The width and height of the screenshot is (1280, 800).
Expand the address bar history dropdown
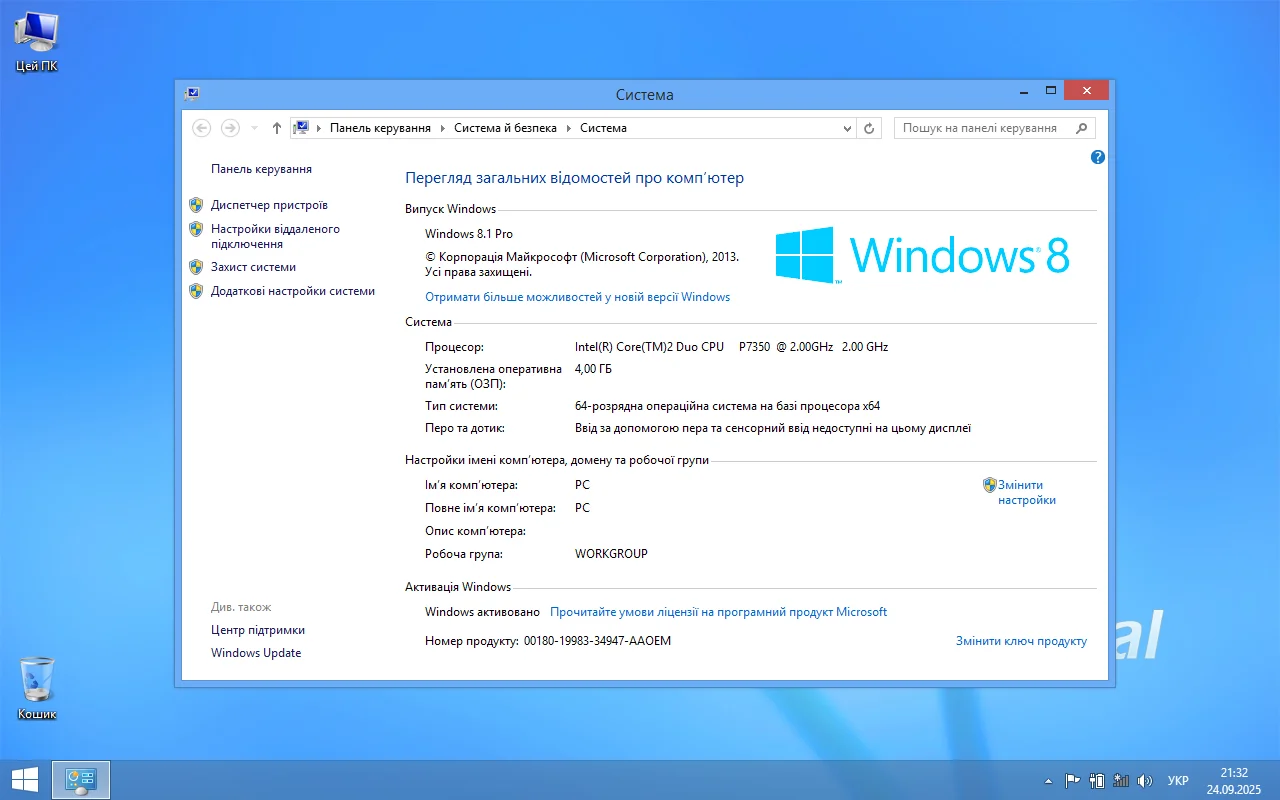coord(847,128)
